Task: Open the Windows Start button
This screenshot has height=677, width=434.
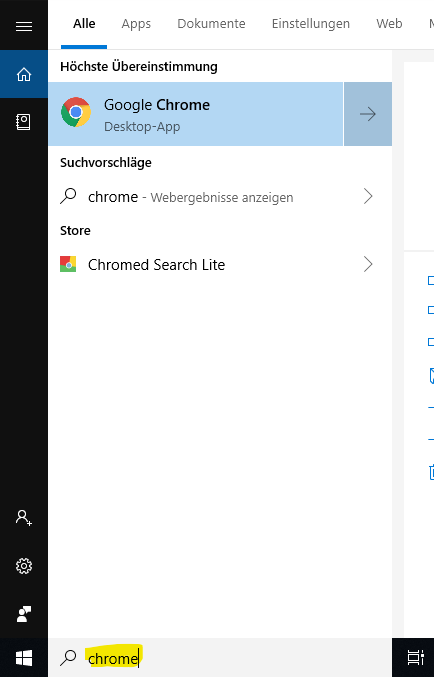Action: 24,658
